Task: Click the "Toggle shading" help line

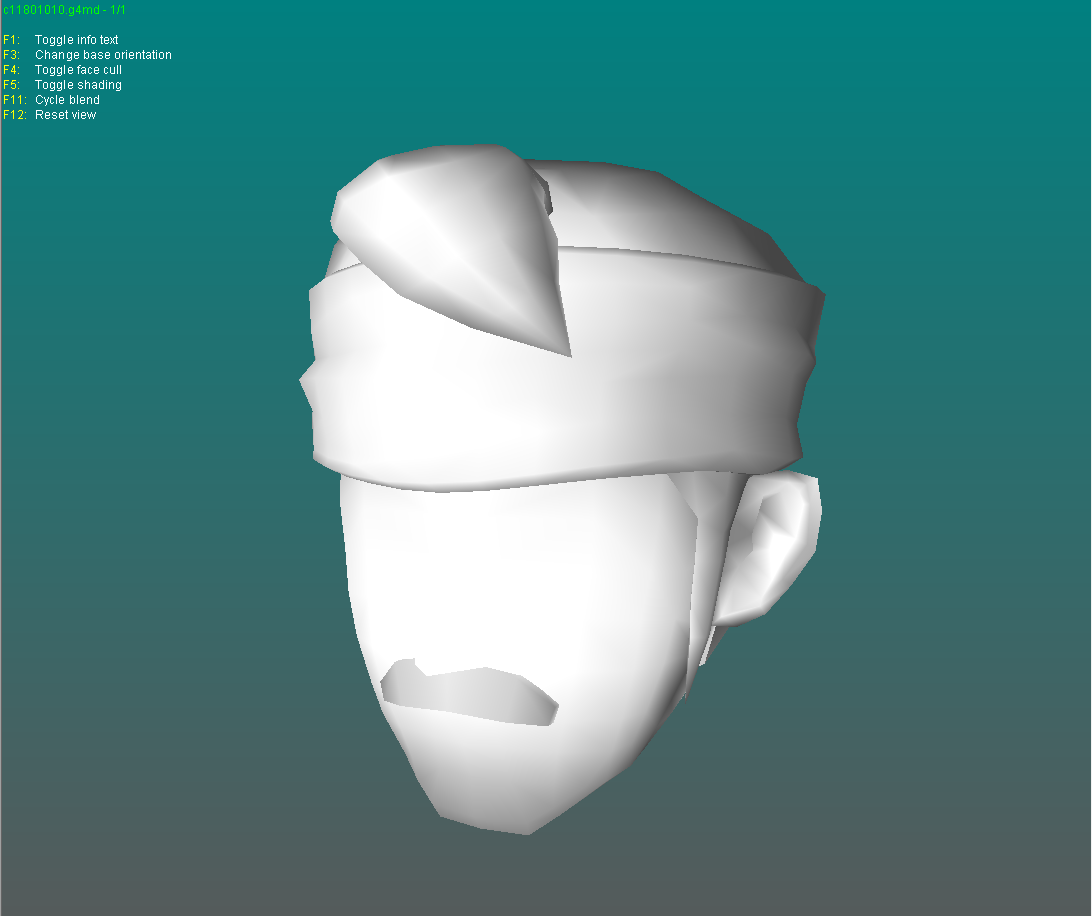Action: [x=63, y=85]
